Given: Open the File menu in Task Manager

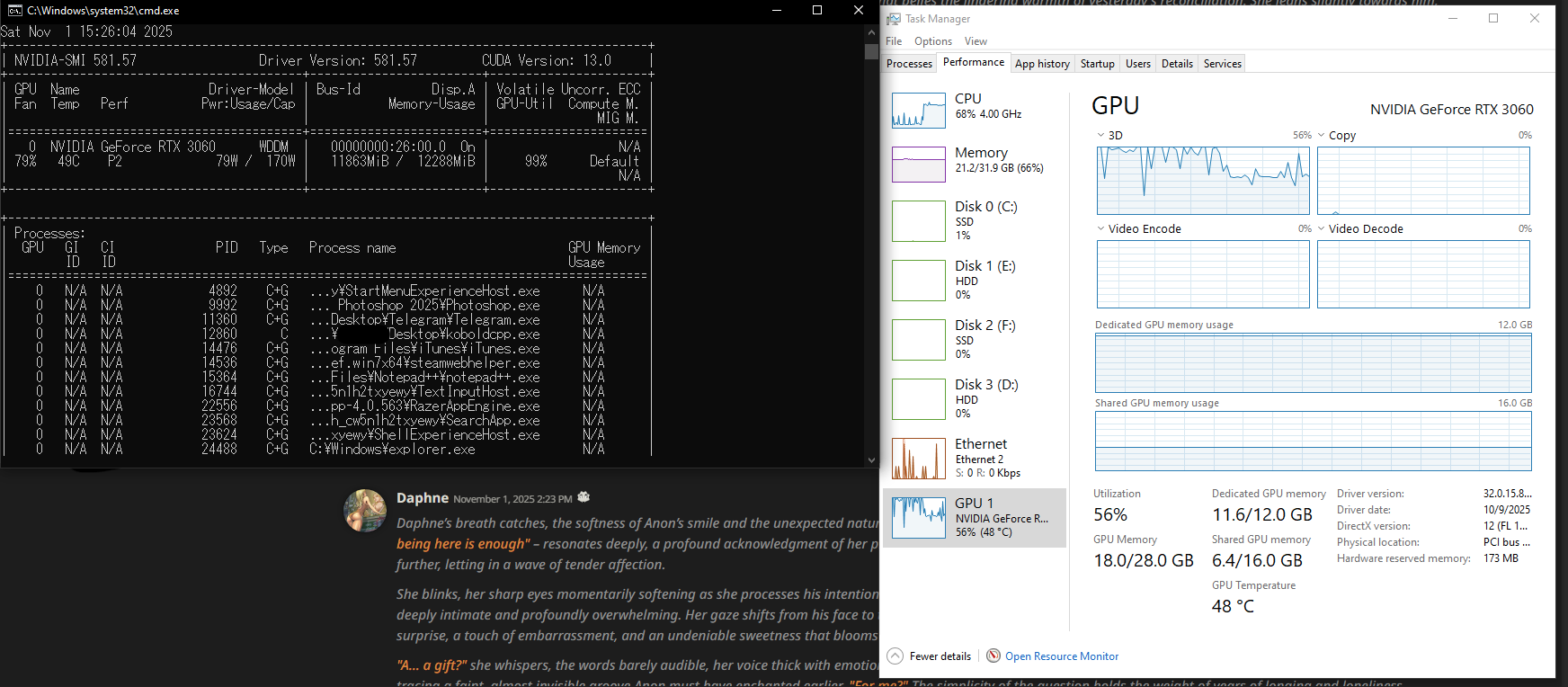Looking at the screenshot, I should click(x=894, y=41).
